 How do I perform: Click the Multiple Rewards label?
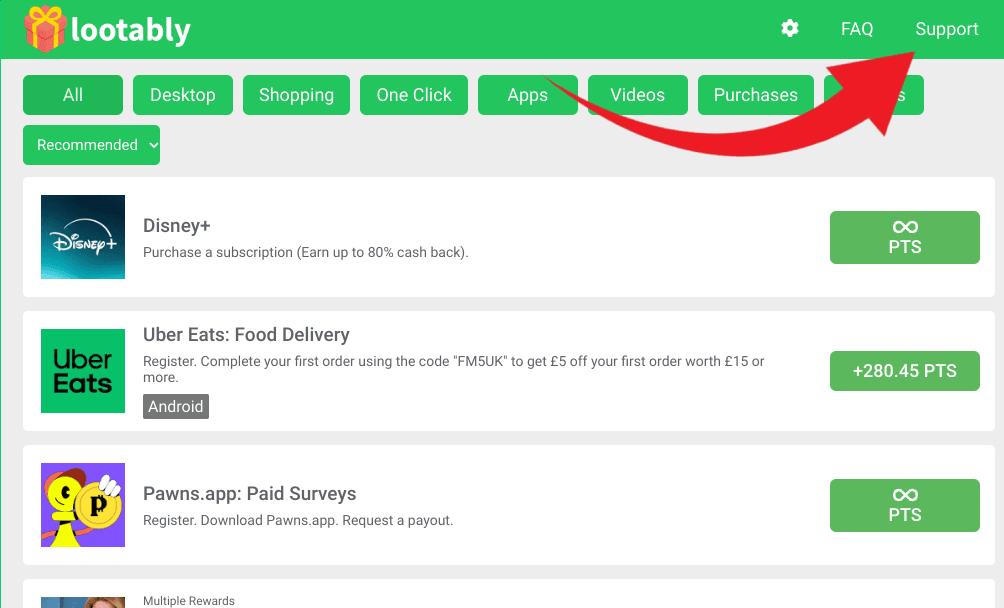click(x=189, y=601)
